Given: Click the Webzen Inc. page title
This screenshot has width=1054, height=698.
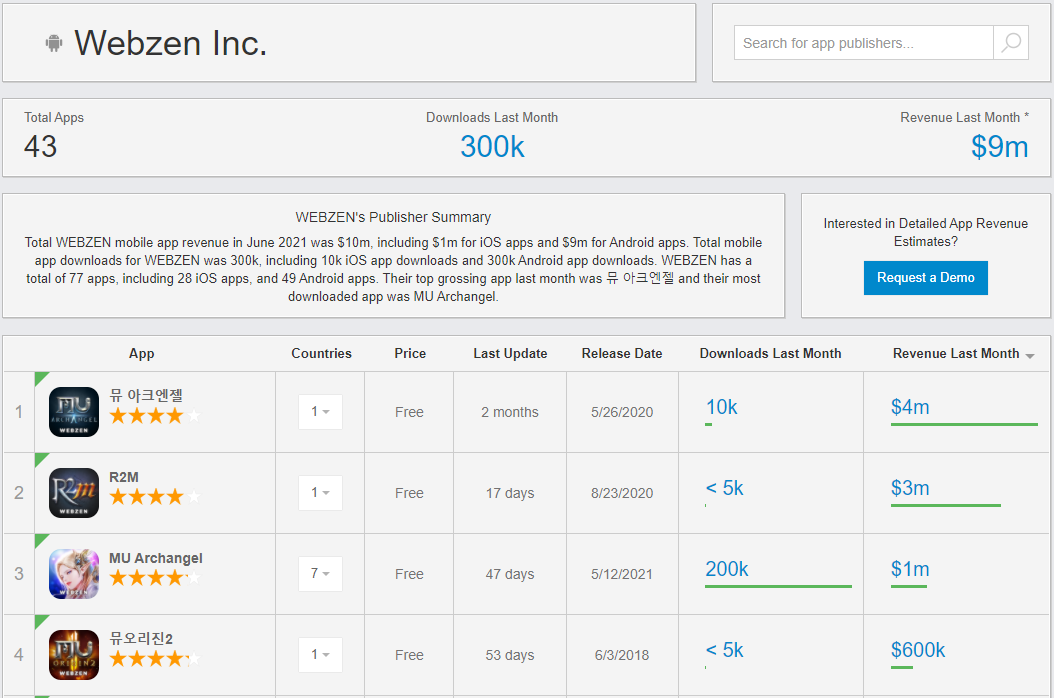Looking at the screenshot, I should pyautogui.click(x=171, y=43).
